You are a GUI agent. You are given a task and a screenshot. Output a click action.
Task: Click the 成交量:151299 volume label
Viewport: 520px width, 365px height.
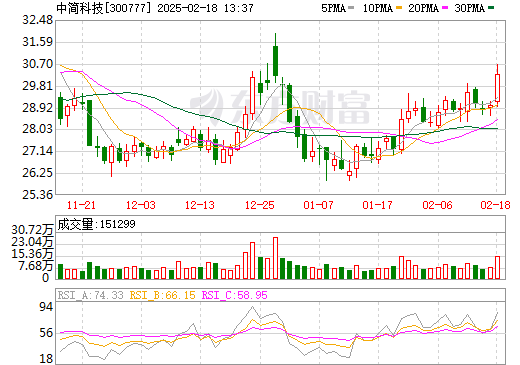pyautogui.click(x=96, y=224)
